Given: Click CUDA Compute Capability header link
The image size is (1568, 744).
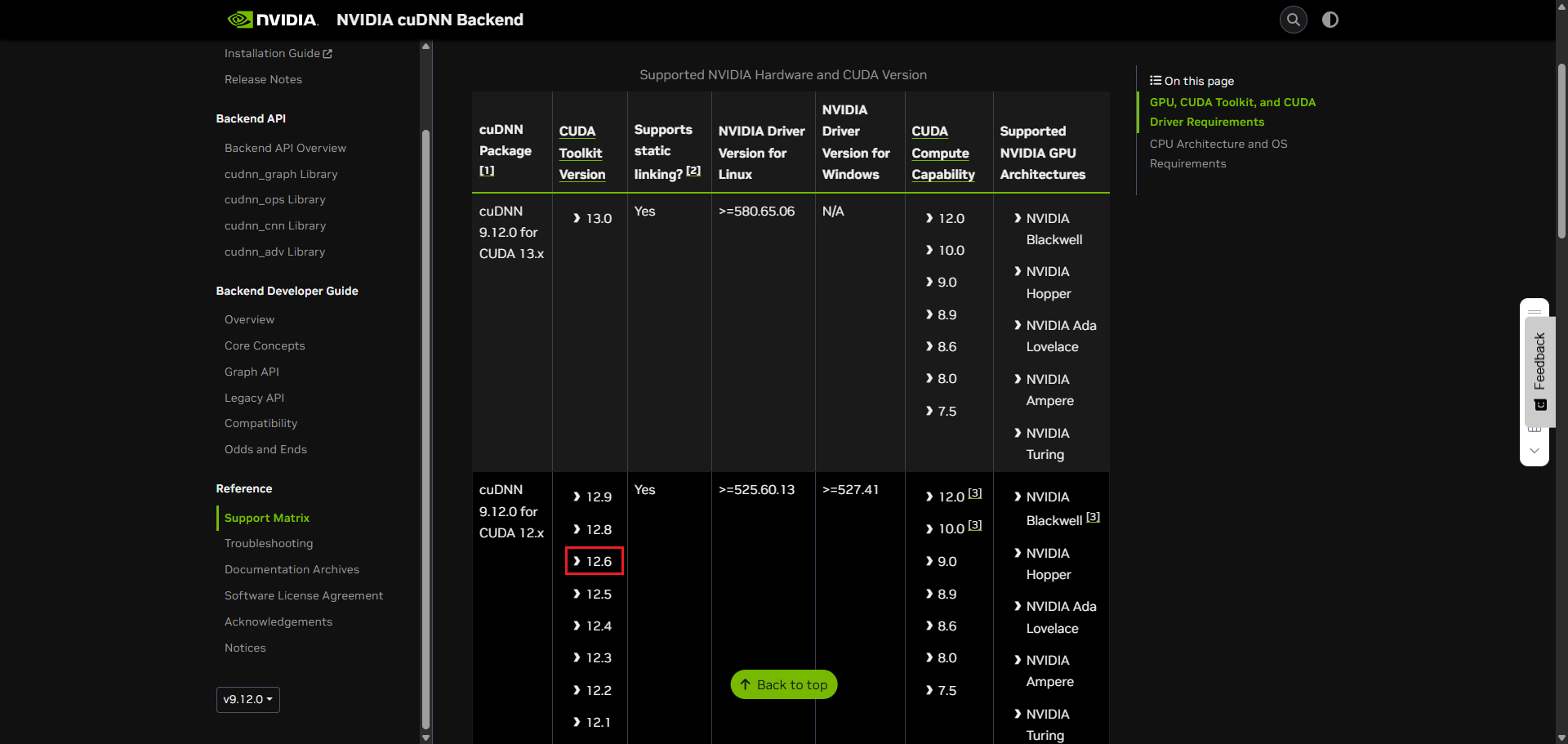Looking at the screenshot, I should [943, 153].
